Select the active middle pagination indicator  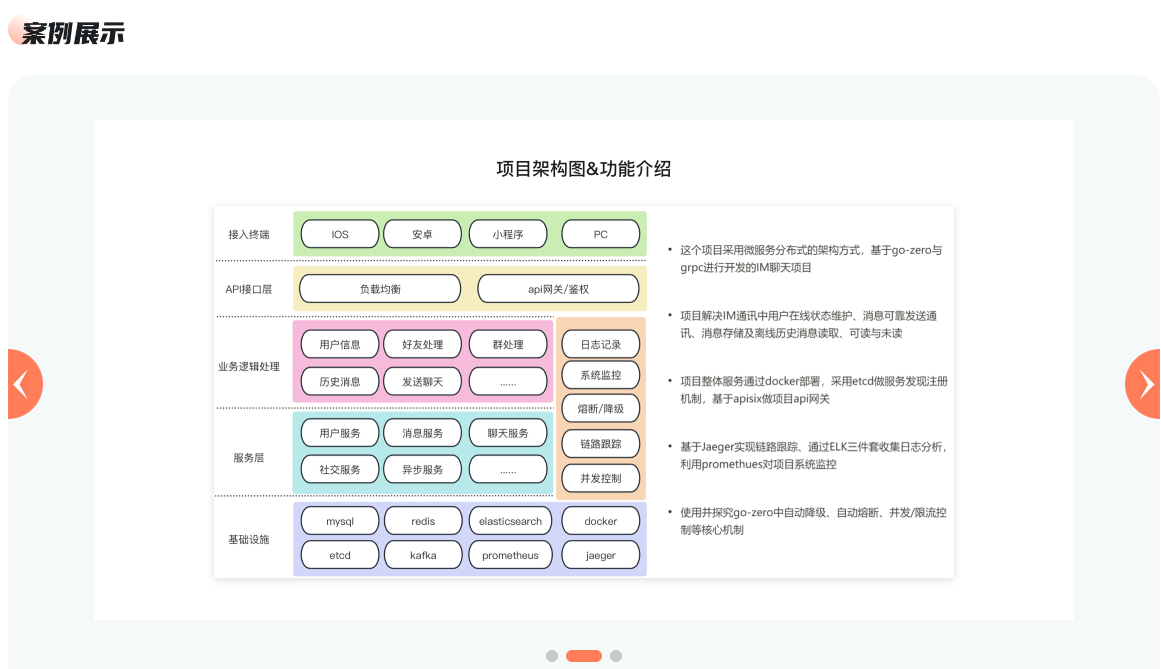click(x=584, y=656)
